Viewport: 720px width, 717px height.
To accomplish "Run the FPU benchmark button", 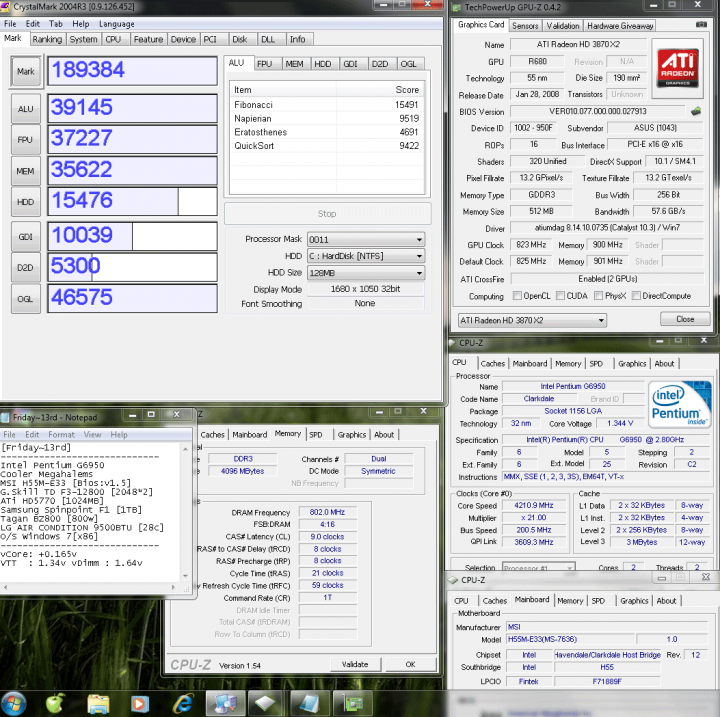I will click(x=26, y=140).
